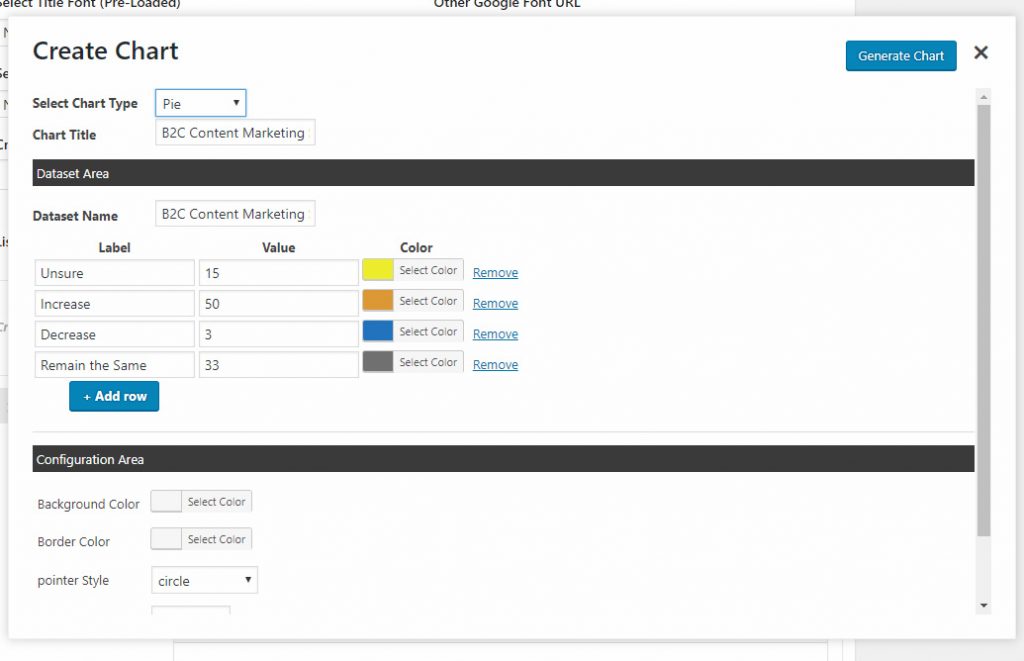Expand the pointer Style dropdown
The height and width of the screenshot is (661, 1024).
204,580
